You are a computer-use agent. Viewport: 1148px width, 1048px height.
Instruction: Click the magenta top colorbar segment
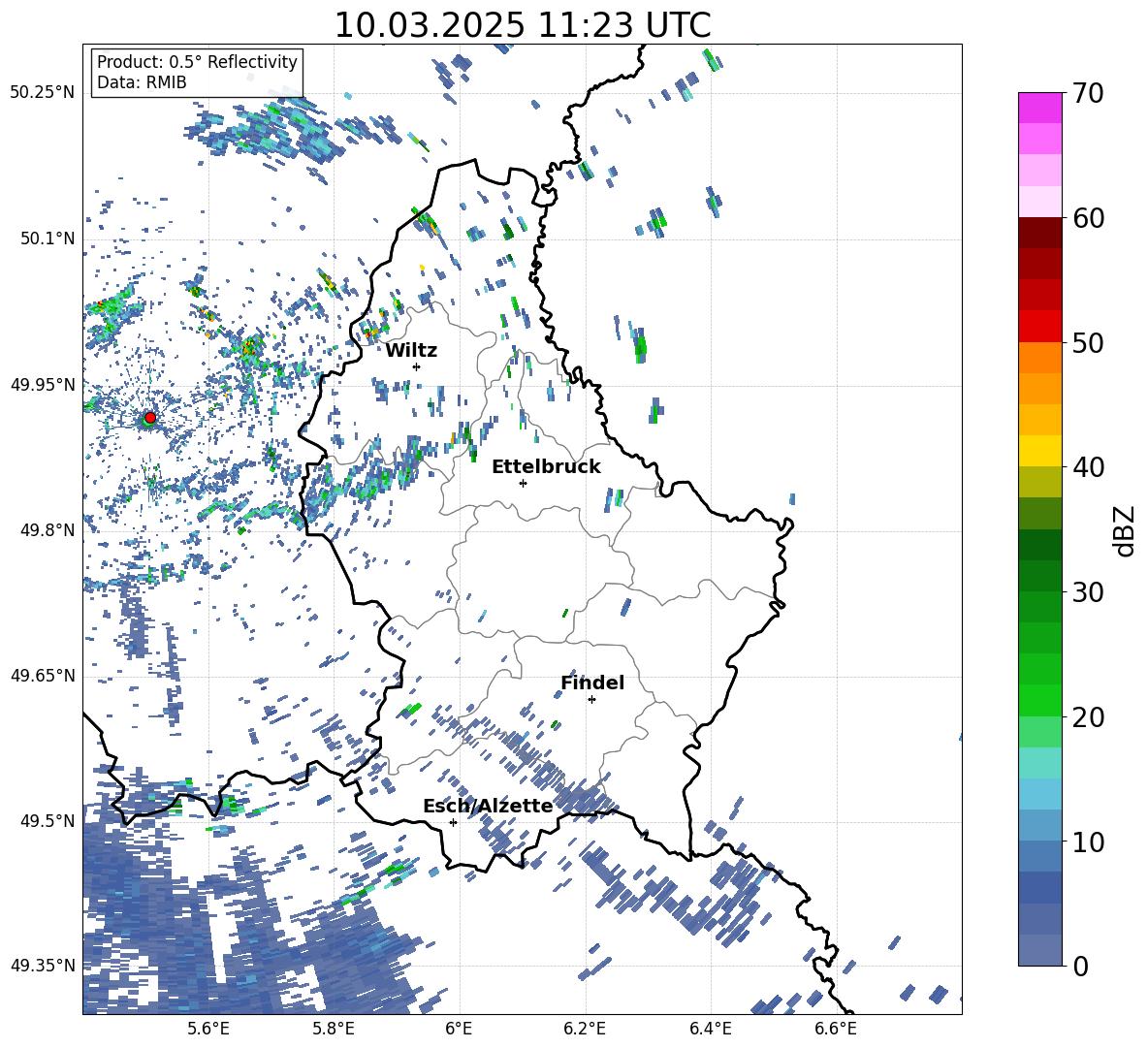[x=1039, y=108]
